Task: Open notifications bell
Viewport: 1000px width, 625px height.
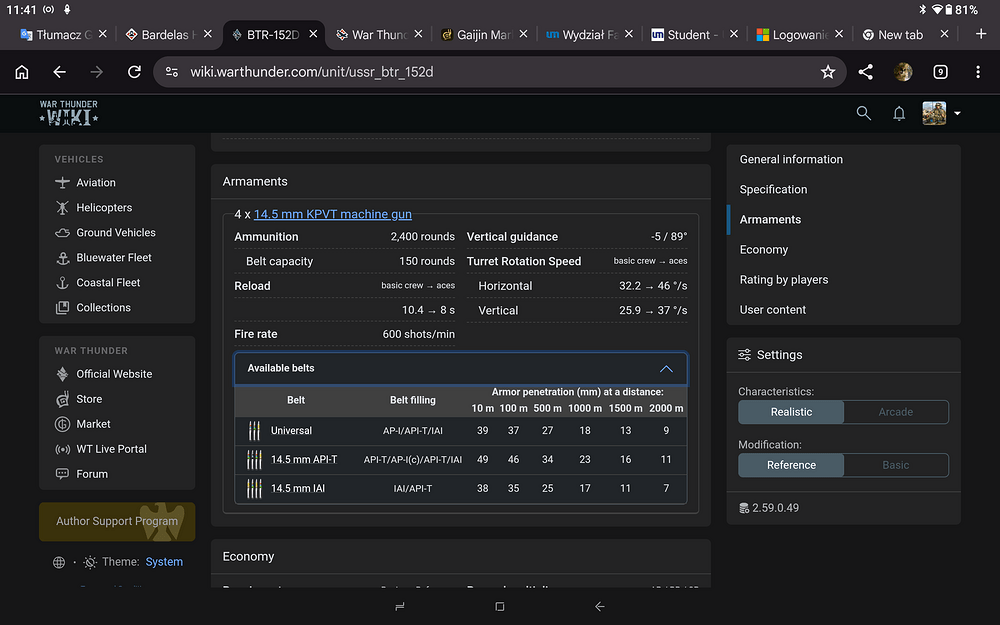Action: coord(899,114)
